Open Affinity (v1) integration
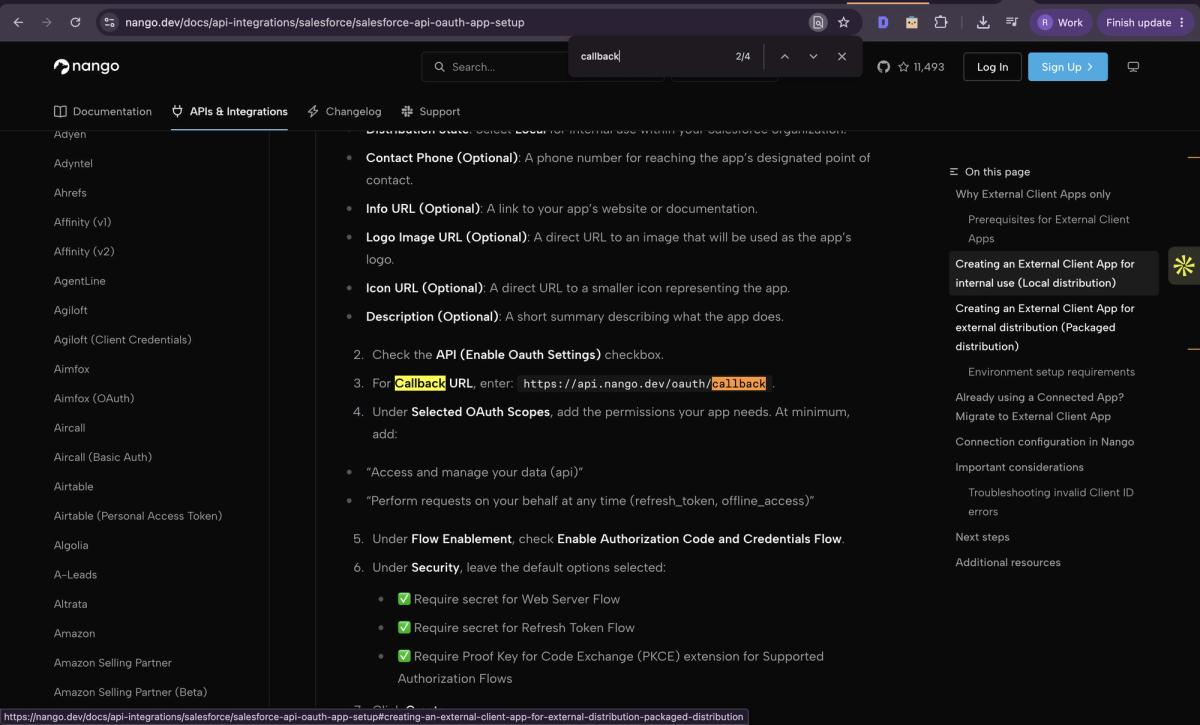Image resolution: width=1200 pixels, height=725 pixels. (x=82, y=222)
